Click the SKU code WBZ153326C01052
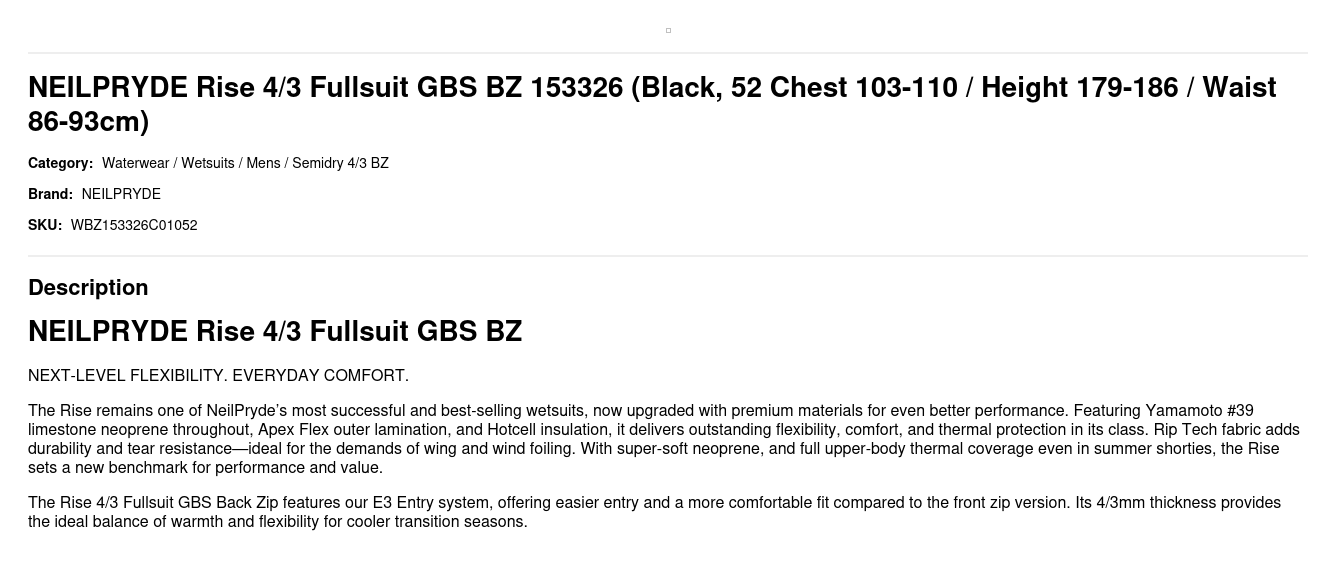 (134, 225)
